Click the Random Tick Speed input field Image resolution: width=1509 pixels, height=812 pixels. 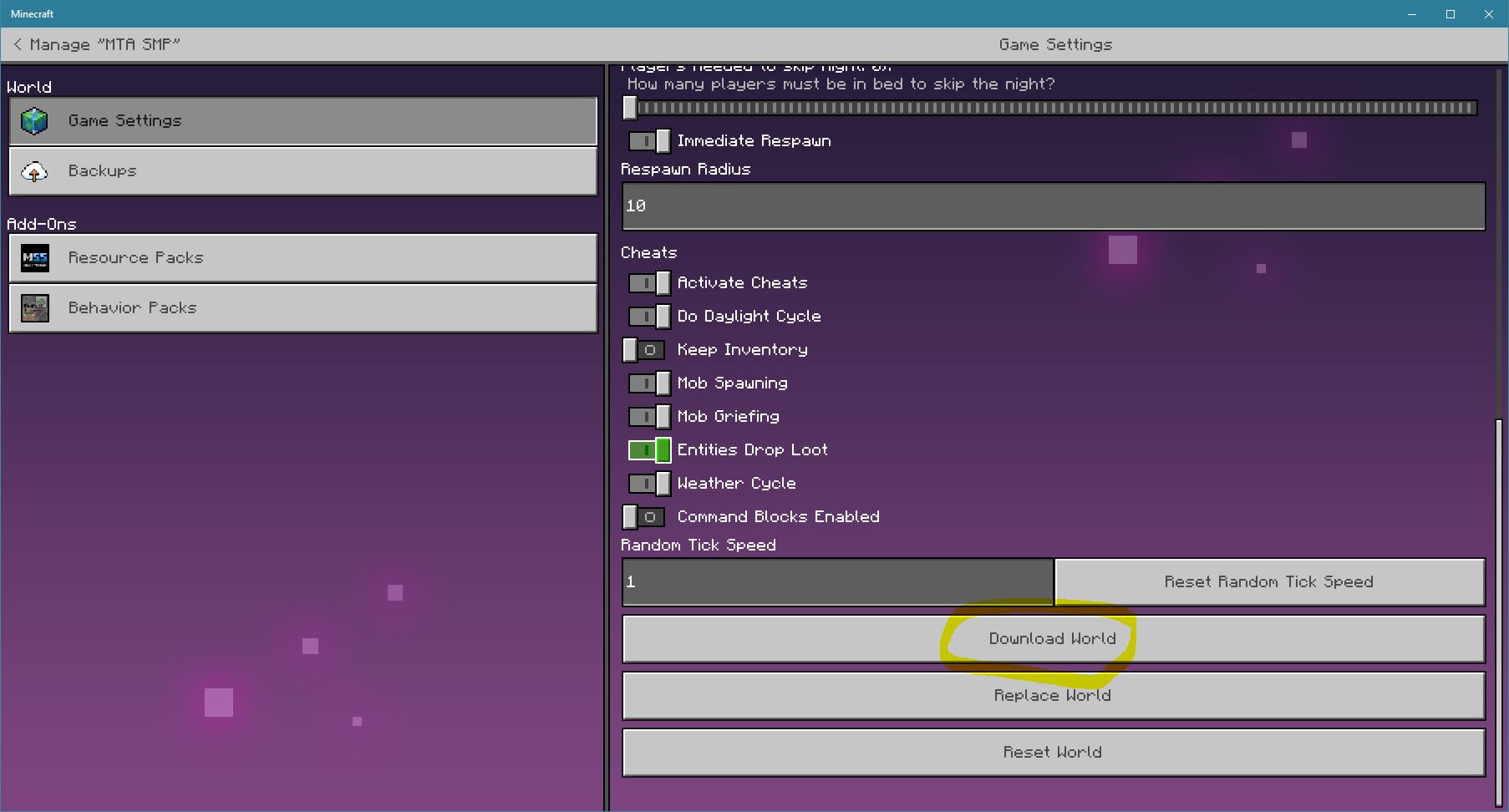837,581
